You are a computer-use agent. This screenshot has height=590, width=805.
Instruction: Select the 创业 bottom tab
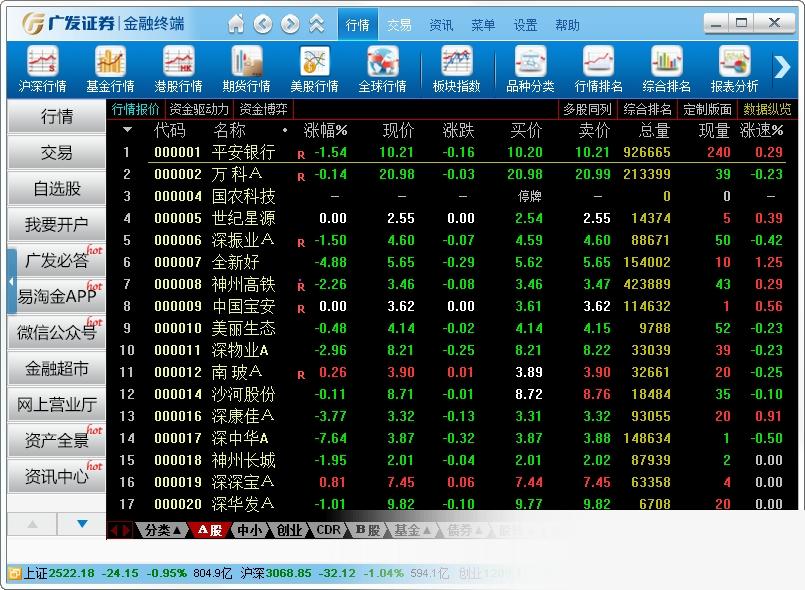click(x=289, y=530)
